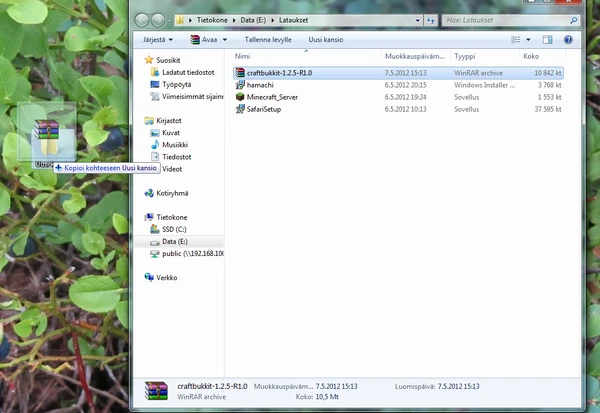Open Tietokone in the sidebar
This screenshot has height=413, width=600.
coord(172,217)
